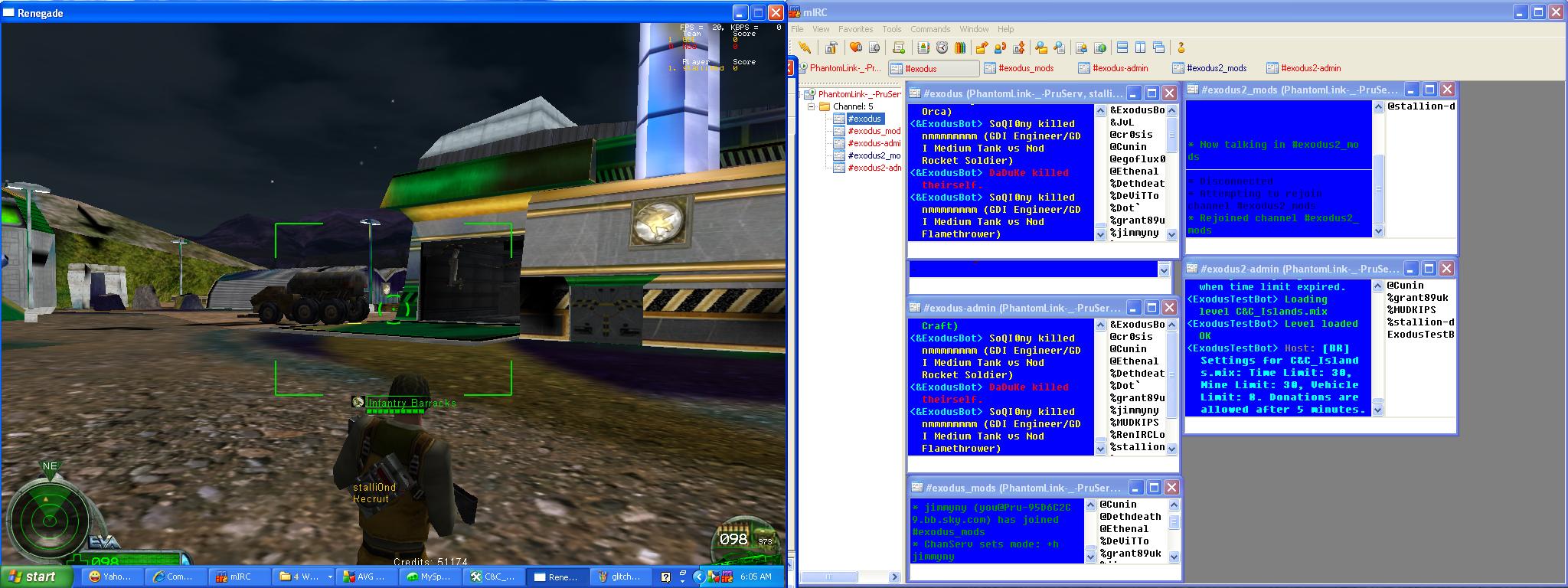
Task: Click the mIRC Connect lightning bolt icon
Action: click(805, 48)
